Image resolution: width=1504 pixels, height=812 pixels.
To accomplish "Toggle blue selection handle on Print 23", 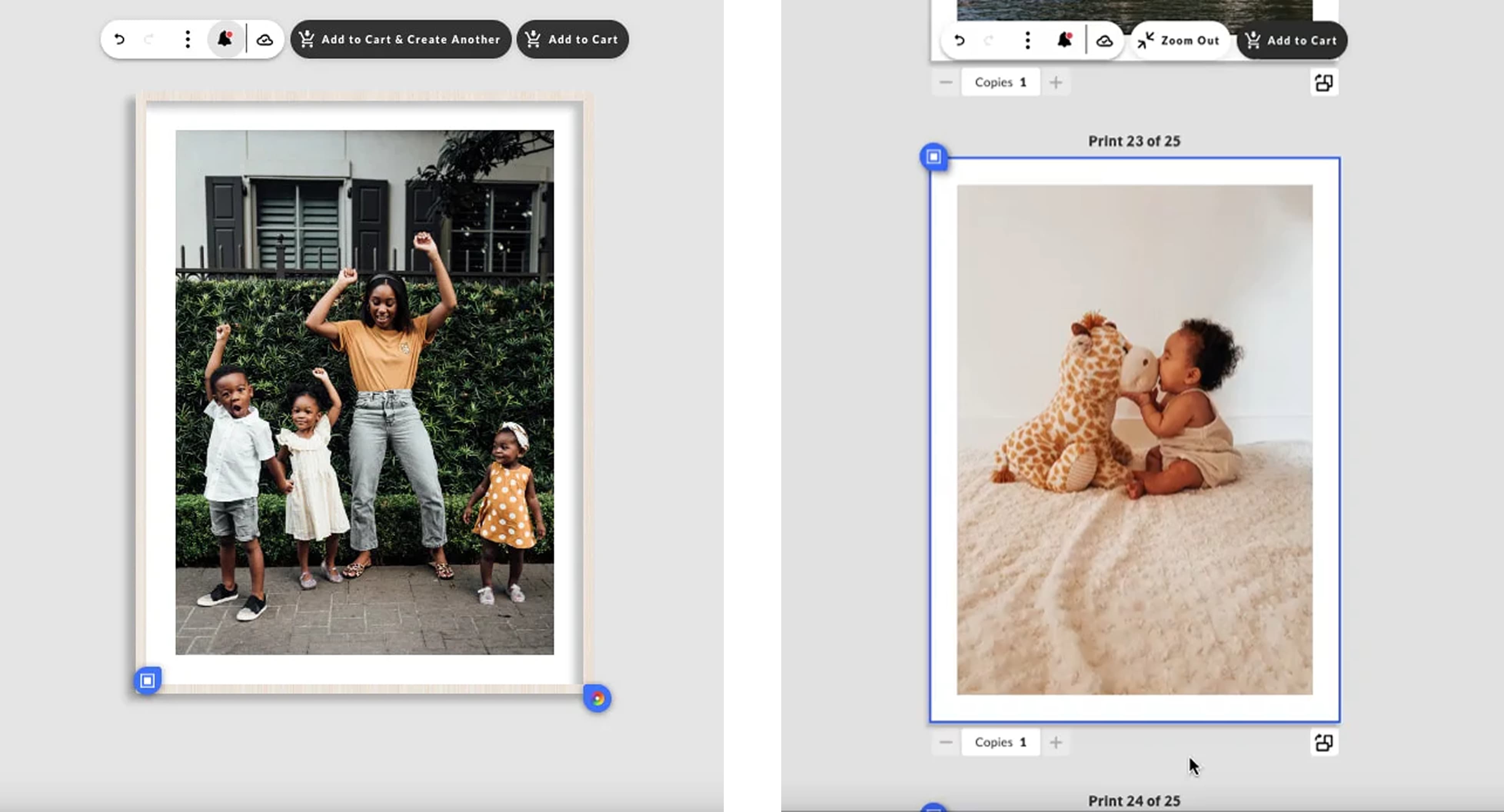I will click(x=933, y=156).
